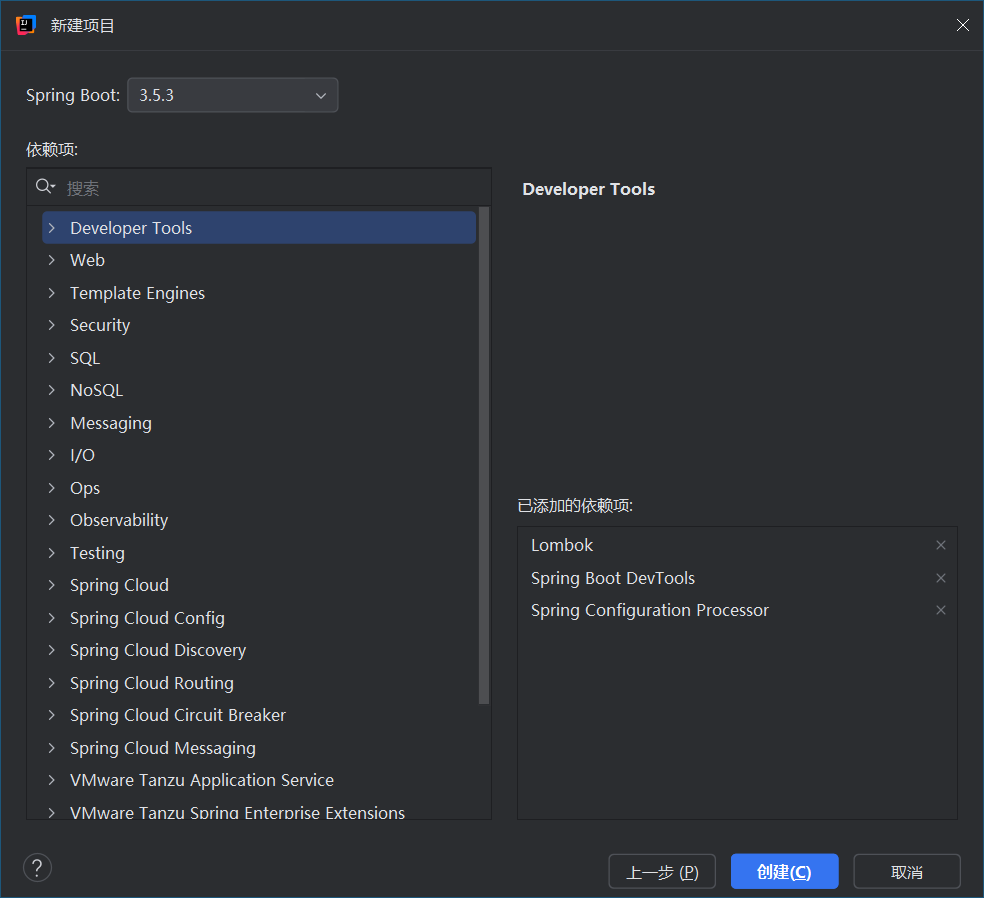Screen dimensions: 984x898
Task: Expand Spring Cloud Routing chevron
Action: pos(52,683)
